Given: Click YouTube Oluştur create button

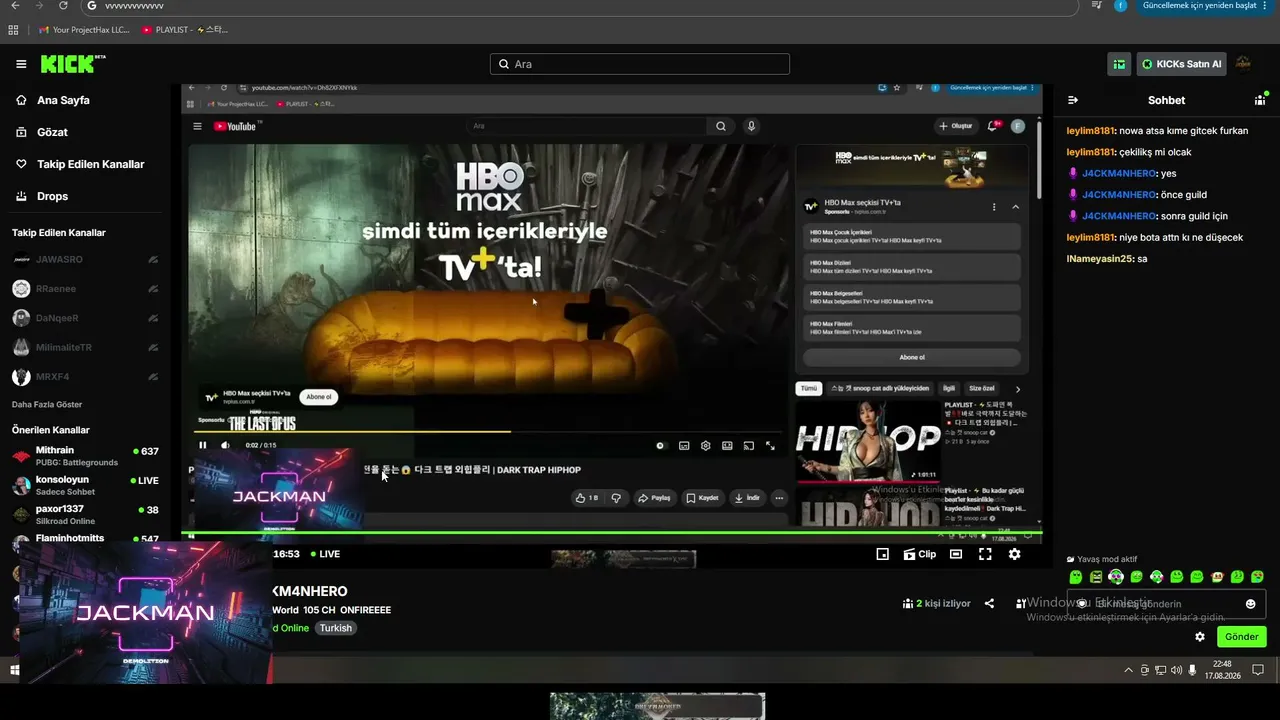Looking at the screenshot, I should click(956, 126).
